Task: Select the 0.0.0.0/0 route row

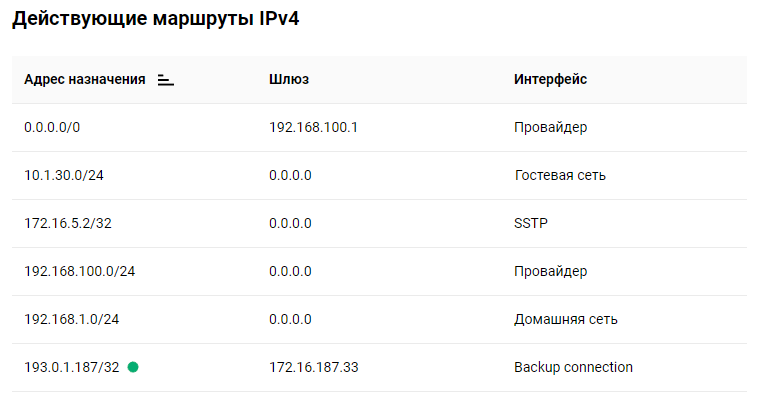Action: click(x=379, y=128)
